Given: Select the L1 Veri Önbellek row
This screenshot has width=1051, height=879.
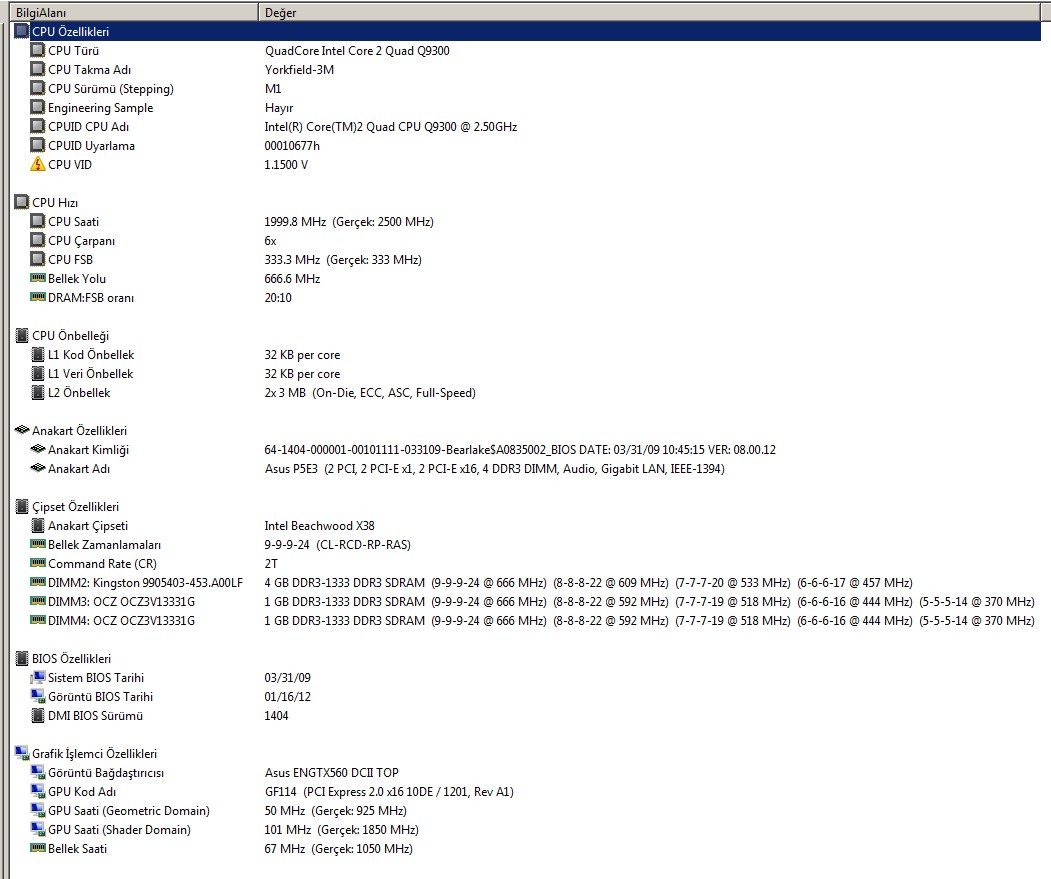Looking at the screenshot, I should pos(527,373).
